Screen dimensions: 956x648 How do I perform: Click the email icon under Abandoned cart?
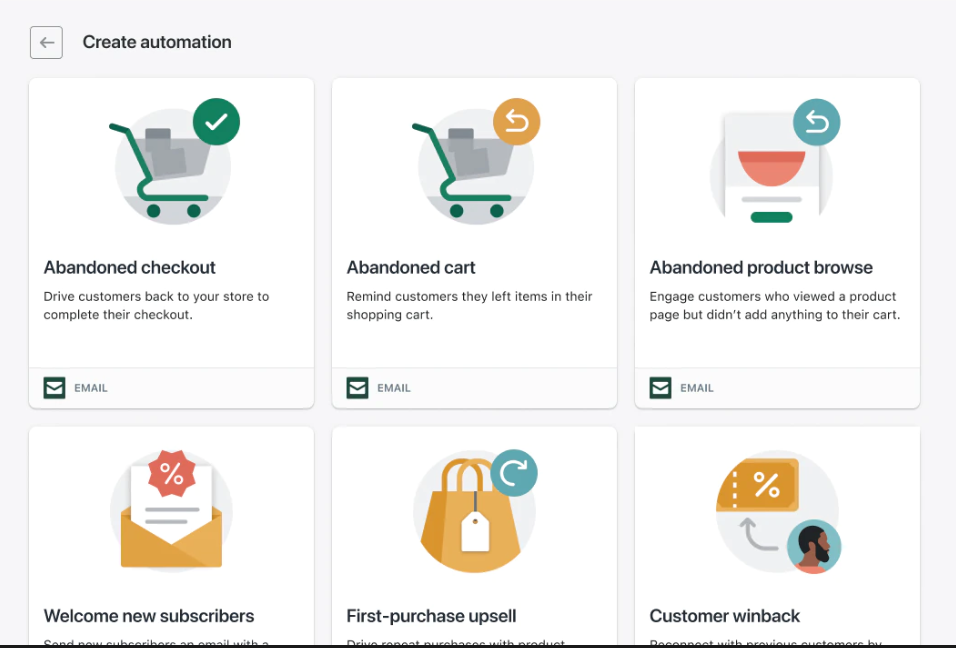[x=357, y=388]
